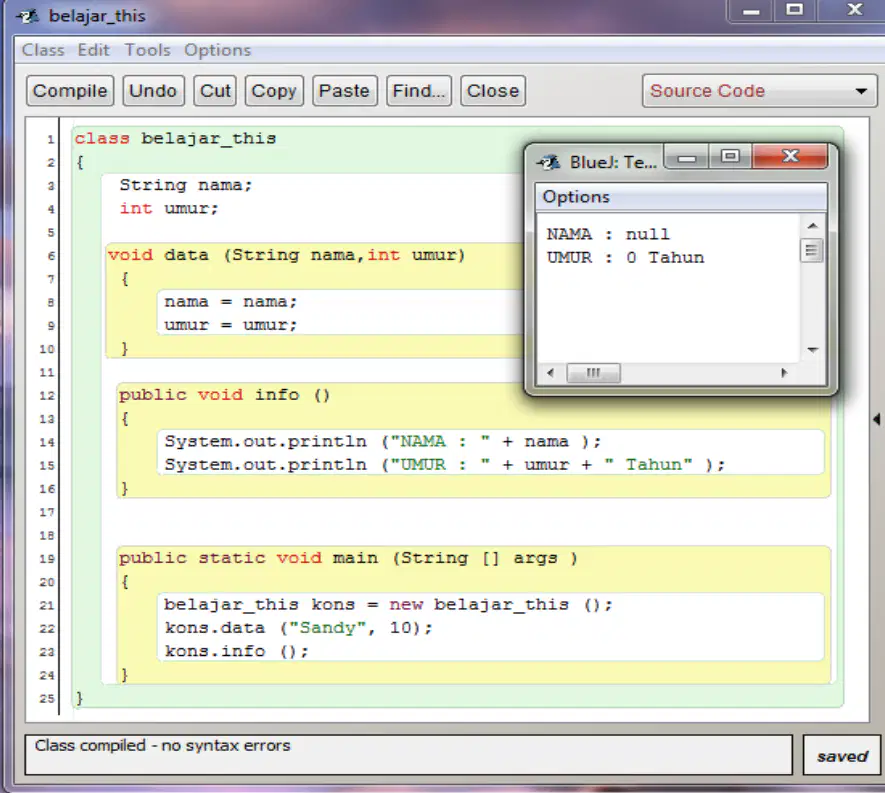885x793 pixels.
Task: Close the belajar_this editor window
Action: (855, 10)
